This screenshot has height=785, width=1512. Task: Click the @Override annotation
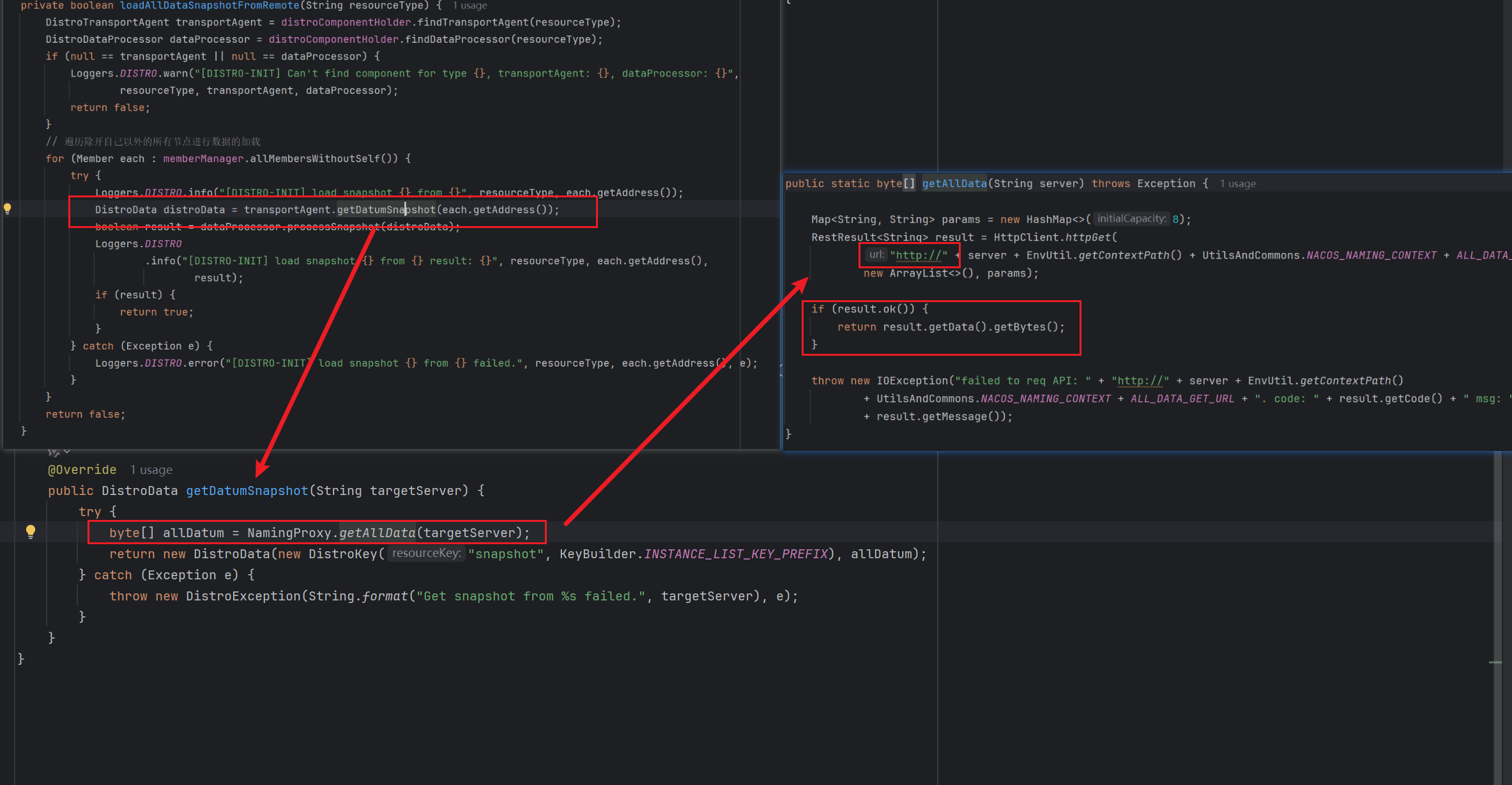82,470
